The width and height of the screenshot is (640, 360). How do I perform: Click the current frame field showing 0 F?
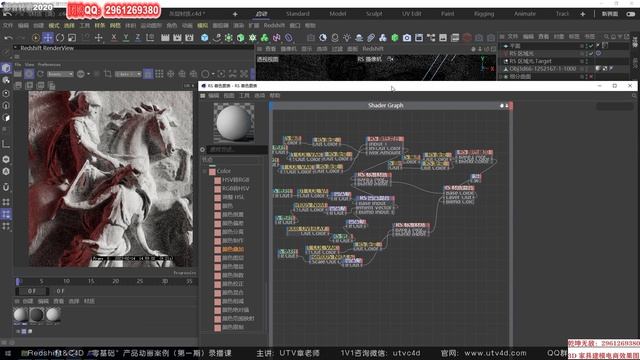point(32,291)
